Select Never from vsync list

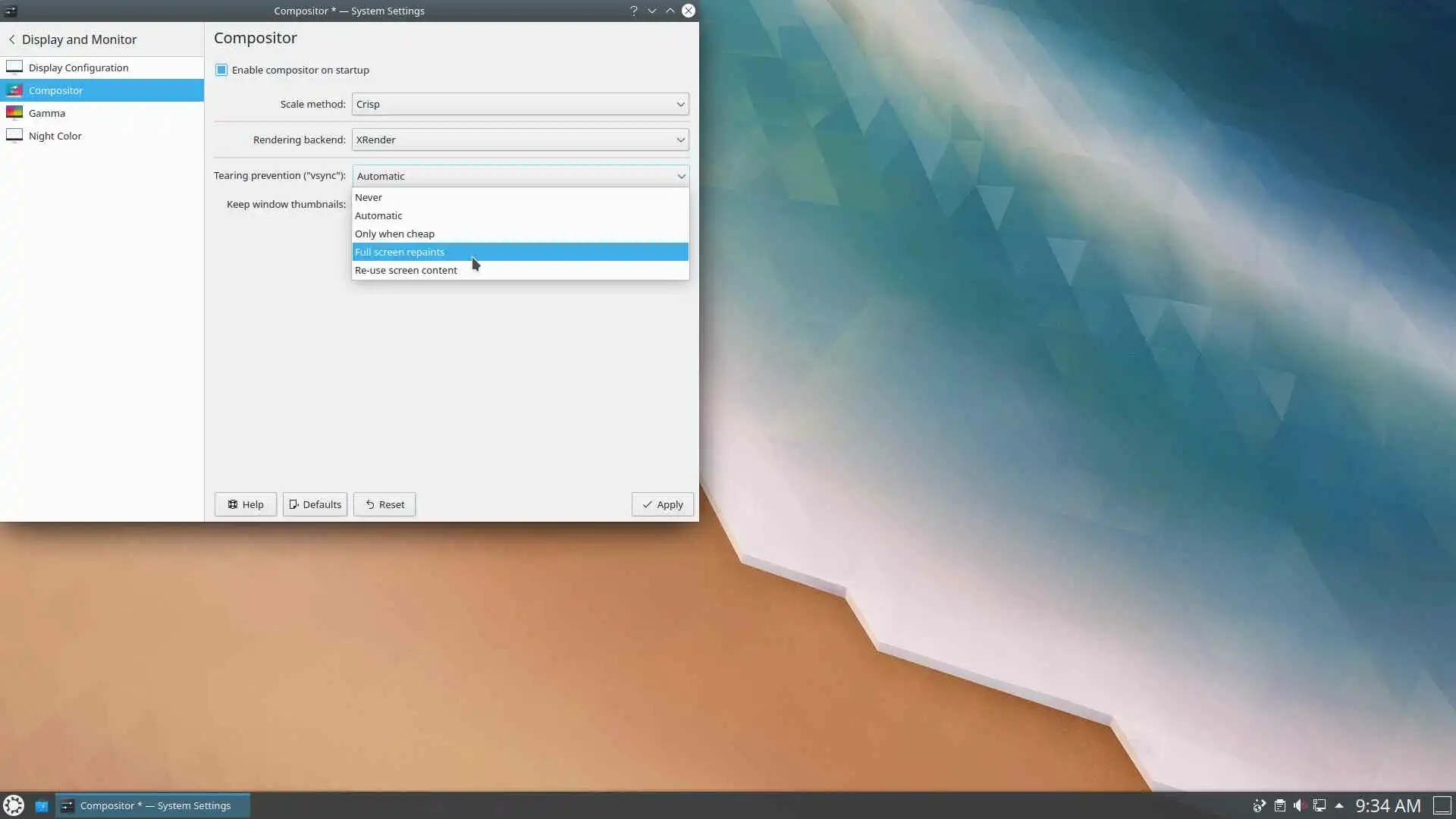pos(369,197)
